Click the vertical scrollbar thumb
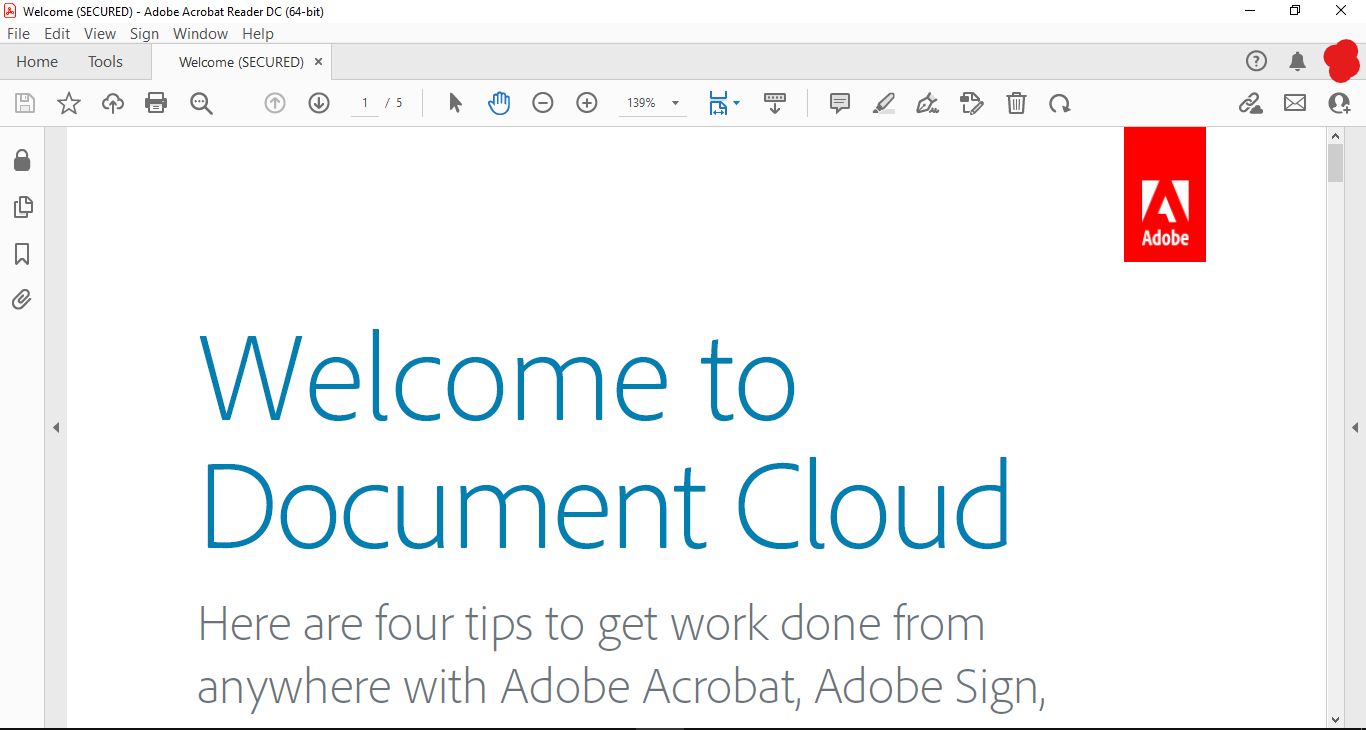 pyautogui.click(x=1336, y=163)
